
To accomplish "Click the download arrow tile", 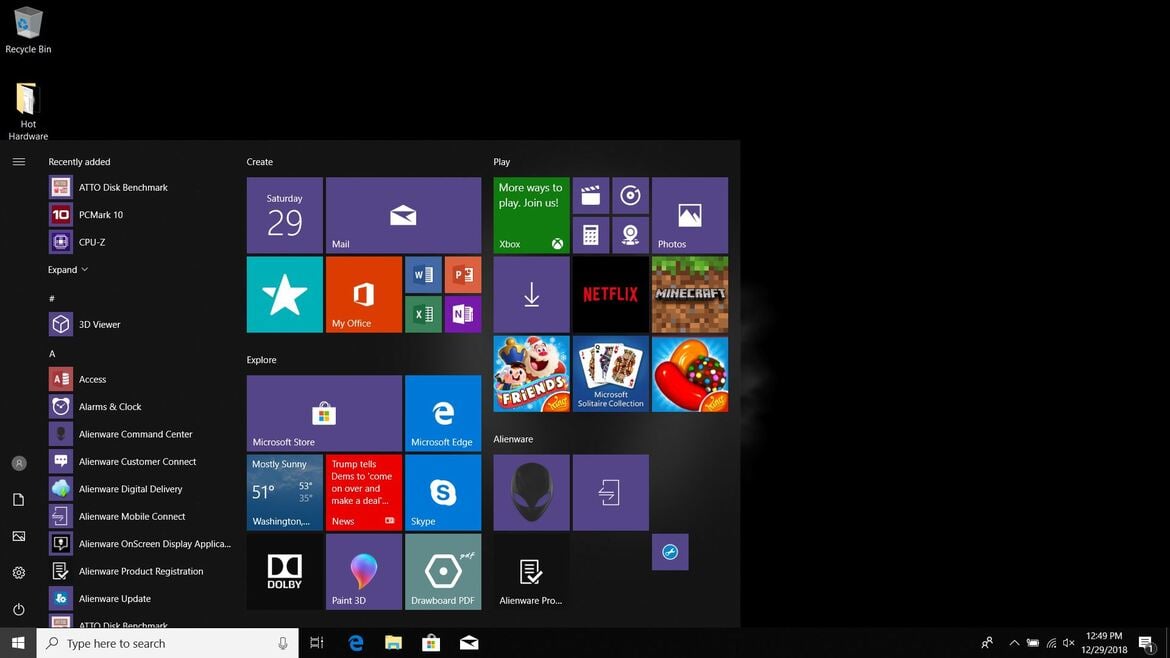I will (x=531, y=294).
